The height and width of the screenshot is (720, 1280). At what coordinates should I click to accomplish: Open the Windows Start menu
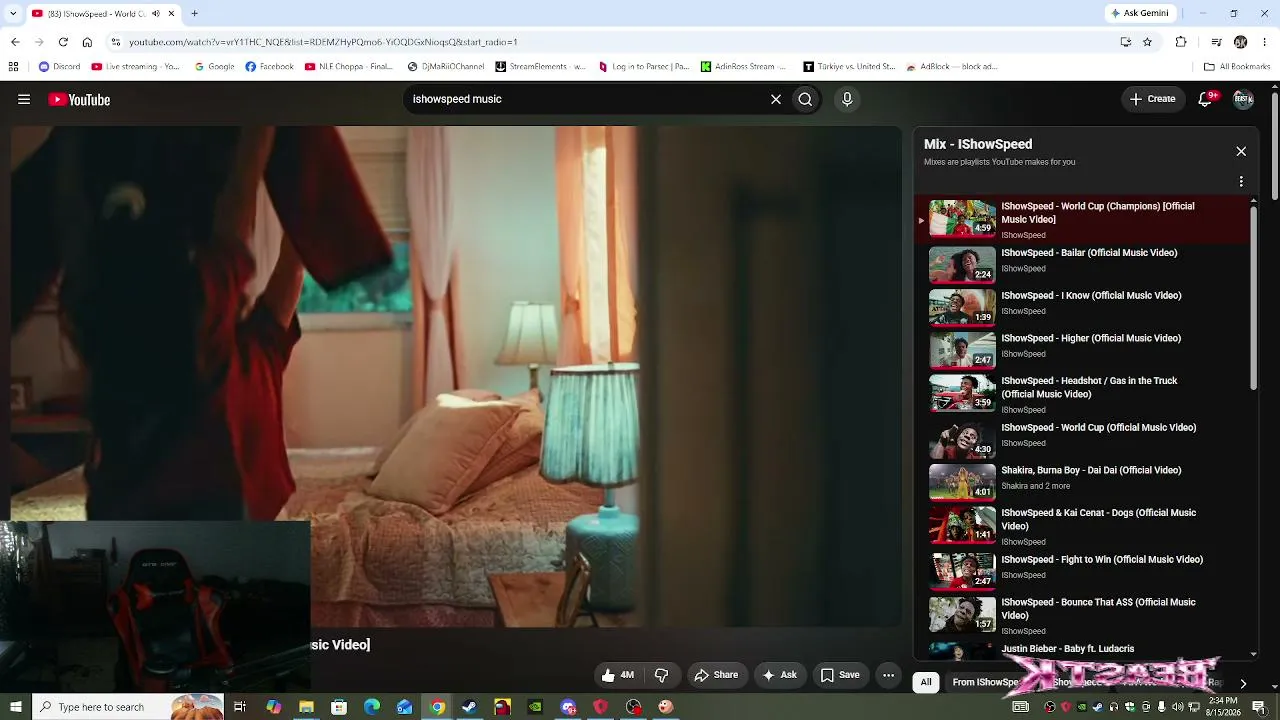tap(15, 707)
